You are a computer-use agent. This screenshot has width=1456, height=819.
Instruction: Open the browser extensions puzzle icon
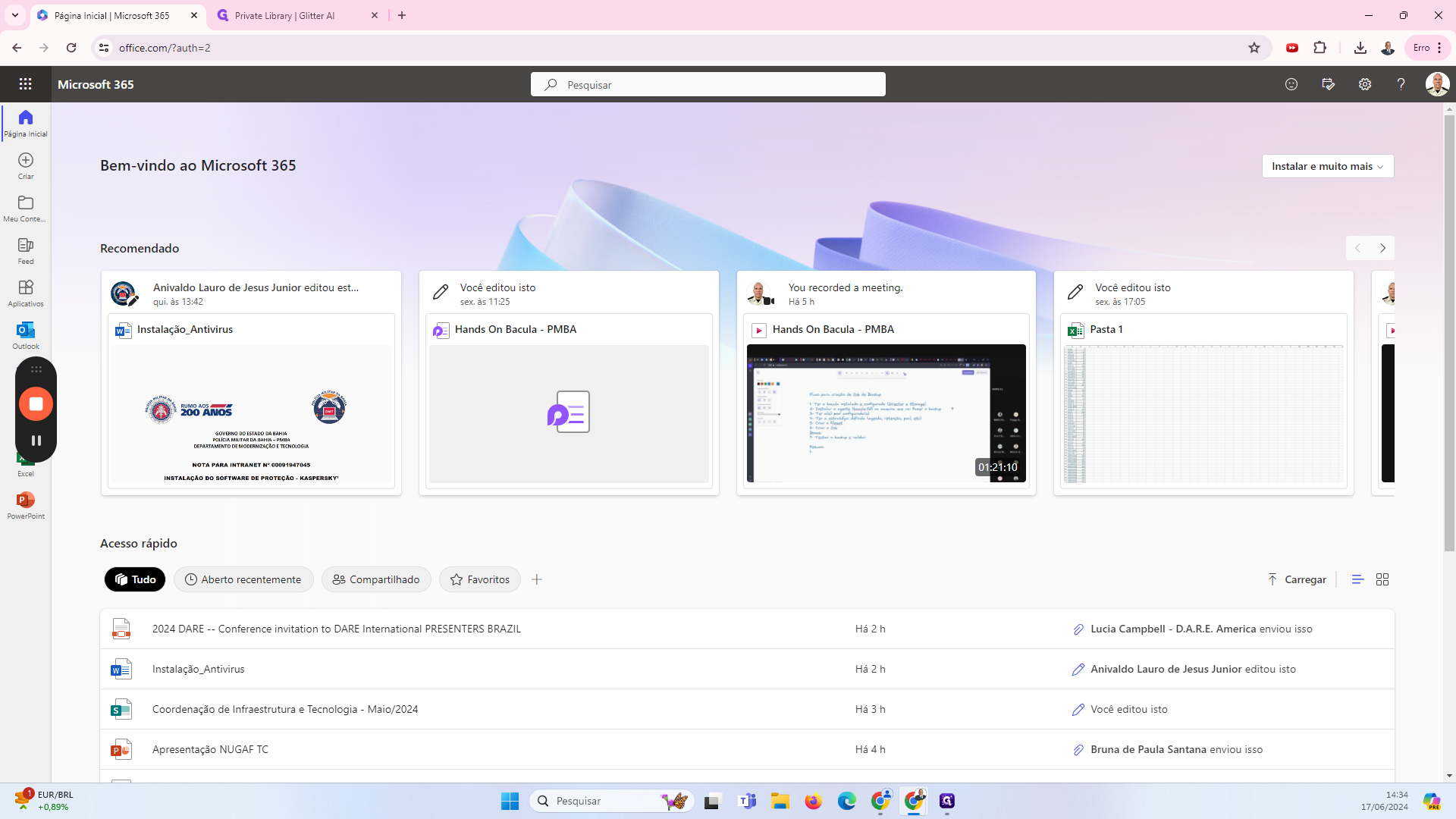coord(1320,48)
